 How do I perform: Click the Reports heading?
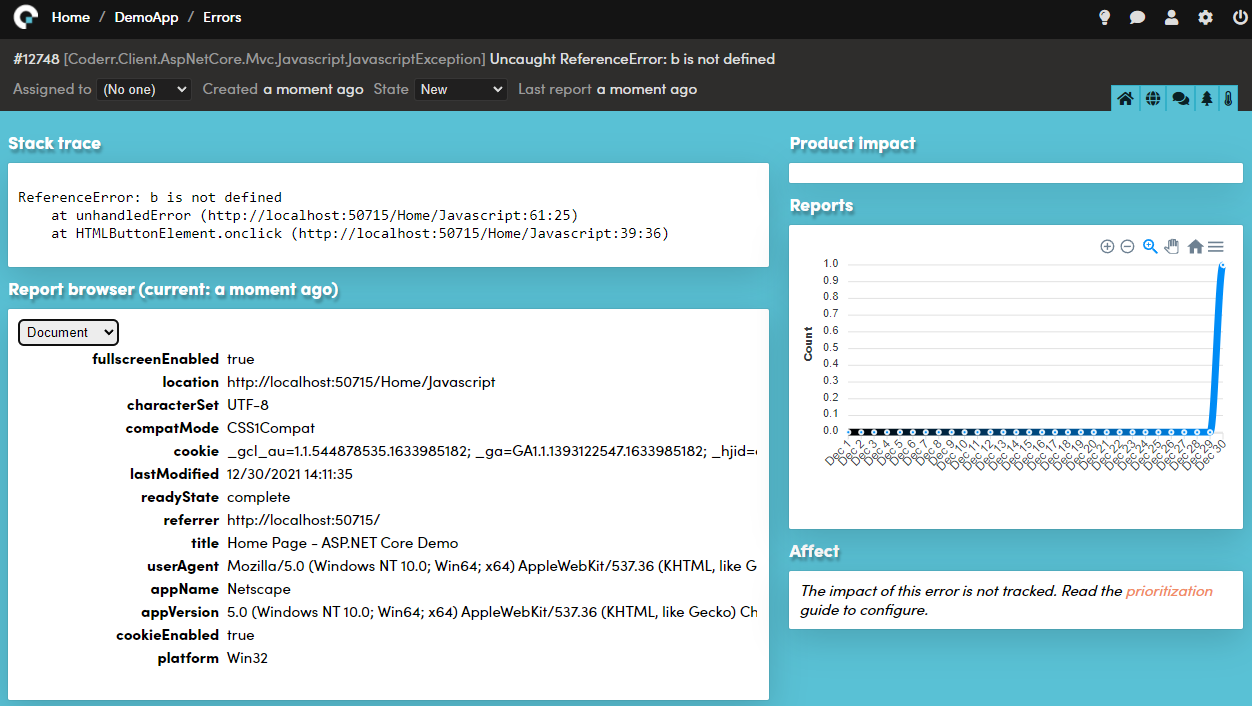pyautogui.click(x=822, y=206)
